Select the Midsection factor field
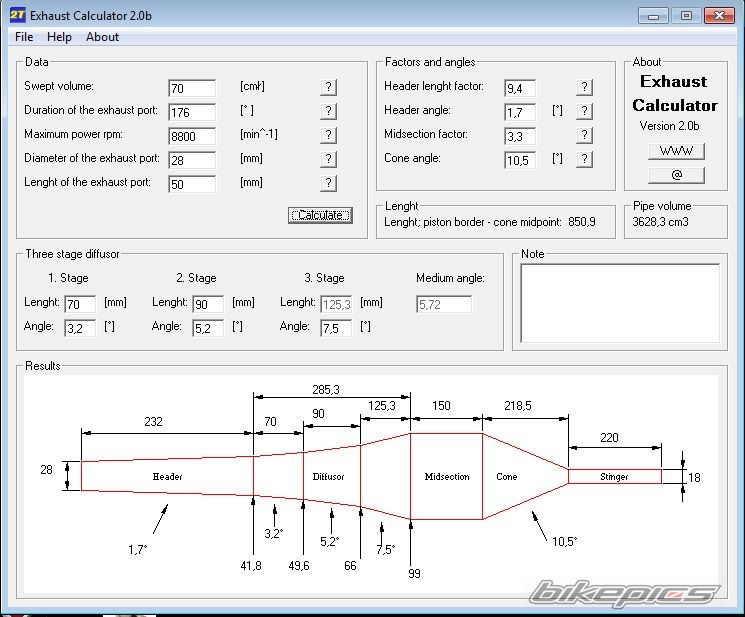The height and width of the screenshot is (617, 745). (x=520, y=136)
